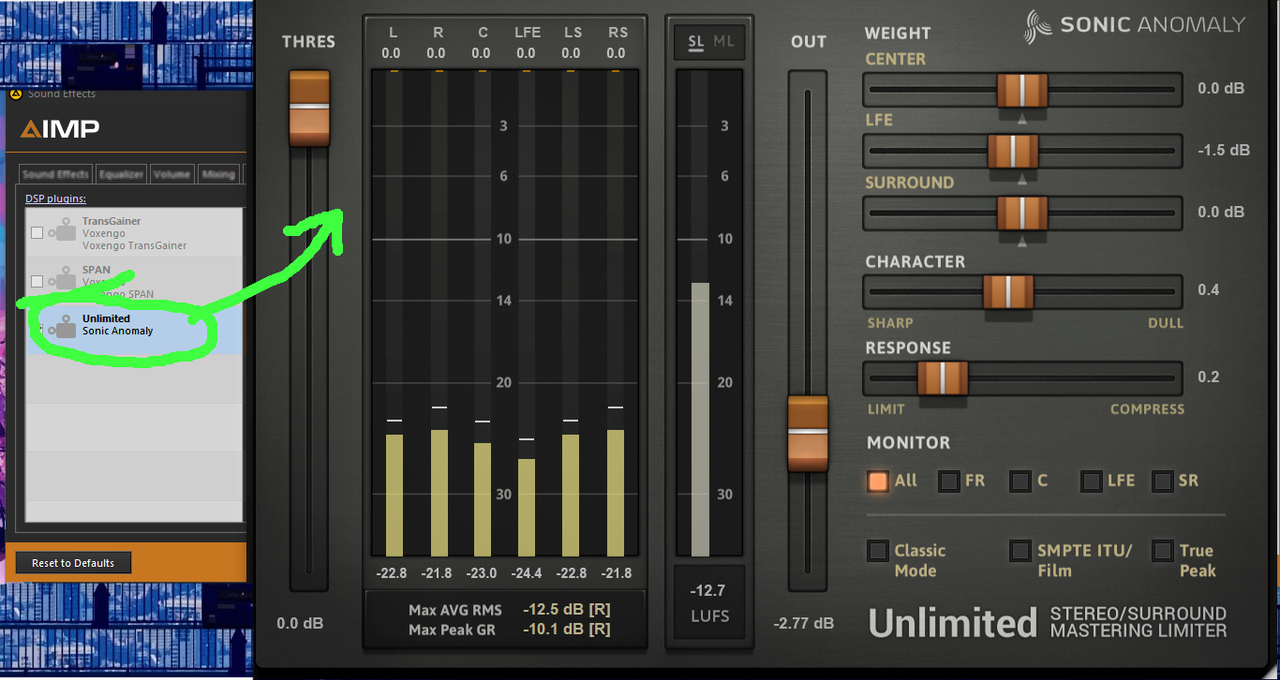Click the CHARACTER slider knob
The image size is (1280, 680).
pyautogui.click(x=1008, y=291)
